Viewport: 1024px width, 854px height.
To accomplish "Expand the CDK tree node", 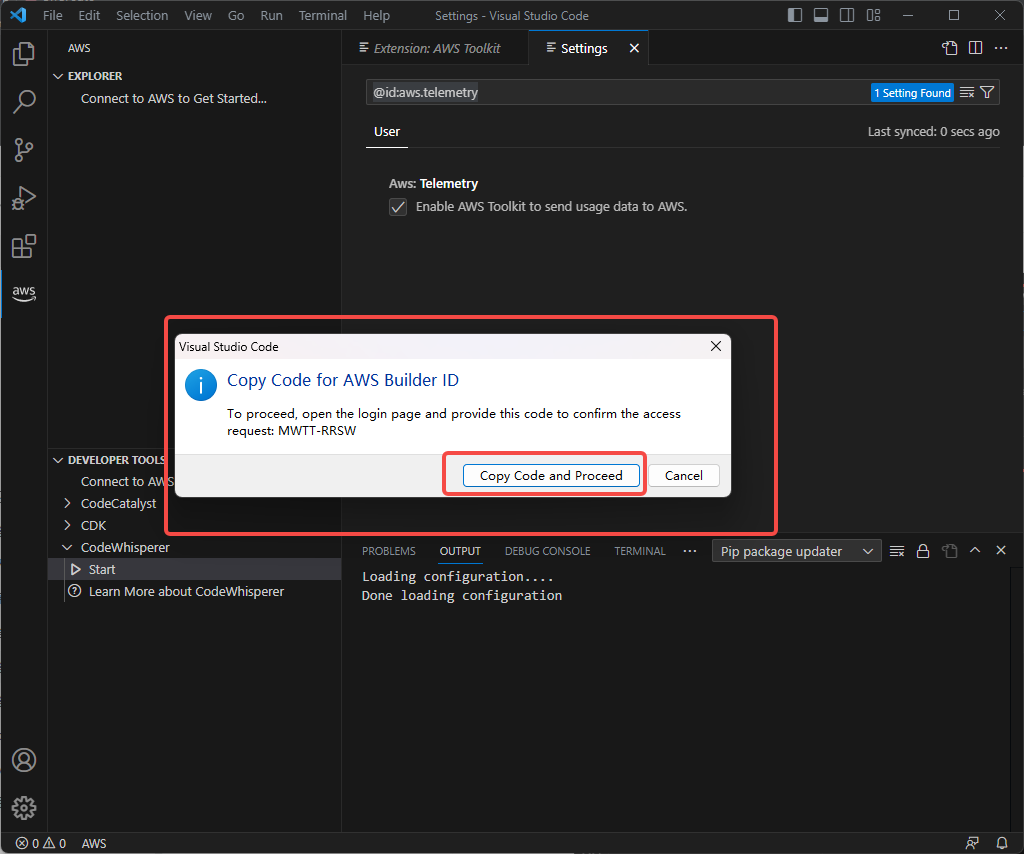I will pyautogui.click(x=67, y=526).
